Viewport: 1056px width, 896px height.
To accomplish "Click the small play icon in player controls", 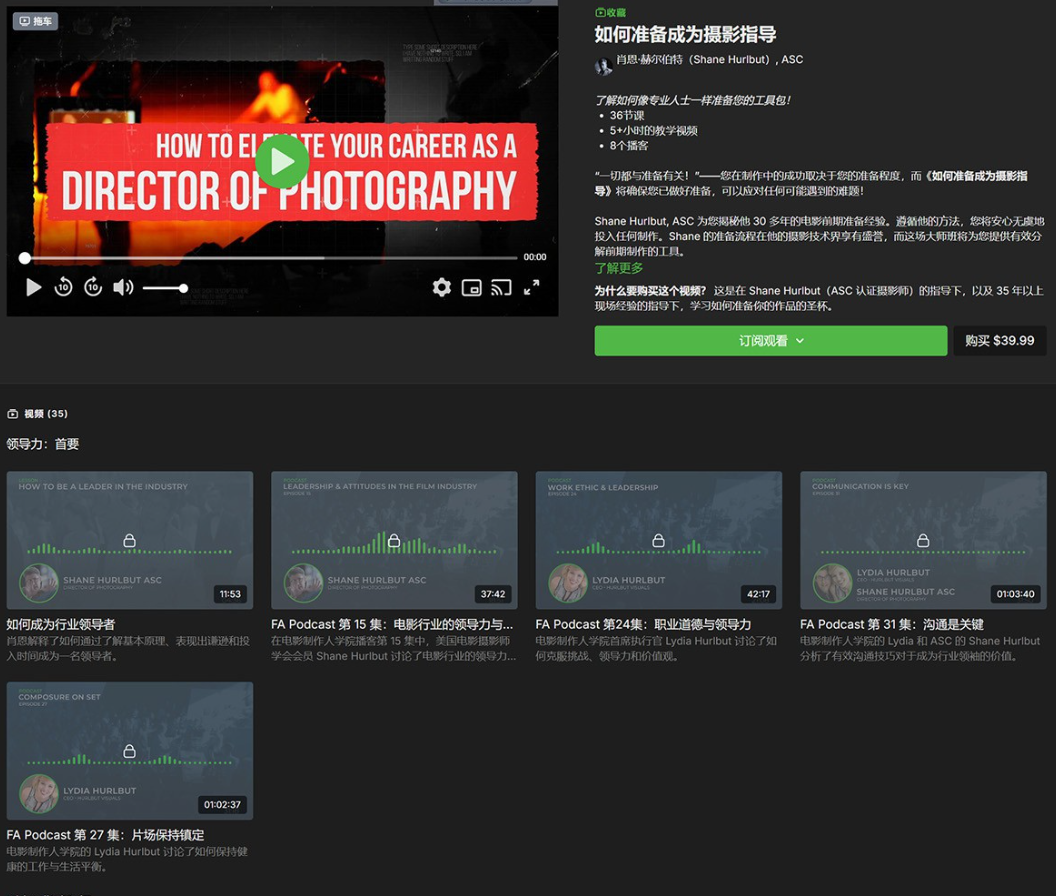I will pos(33,288).
